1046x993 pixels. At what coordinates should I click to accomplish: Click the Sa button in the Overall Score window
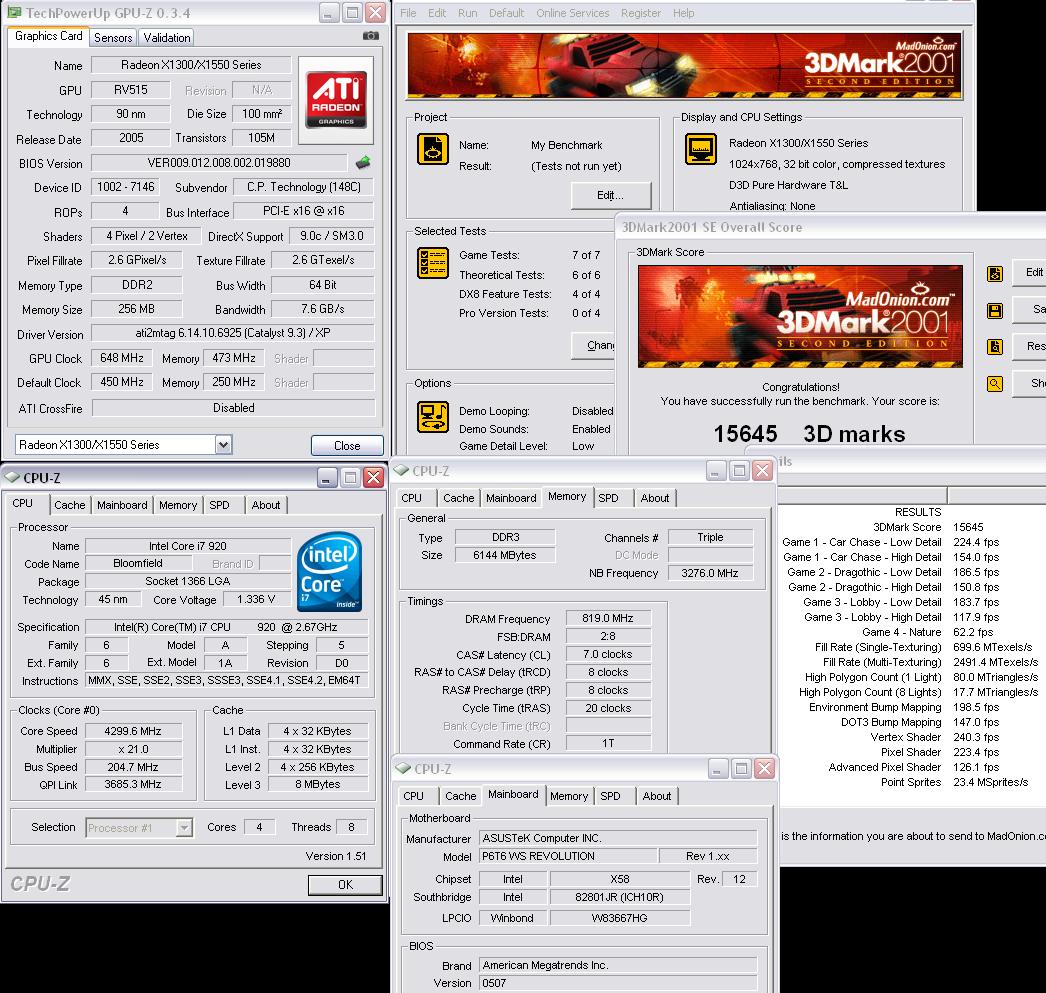[1030, 309]
